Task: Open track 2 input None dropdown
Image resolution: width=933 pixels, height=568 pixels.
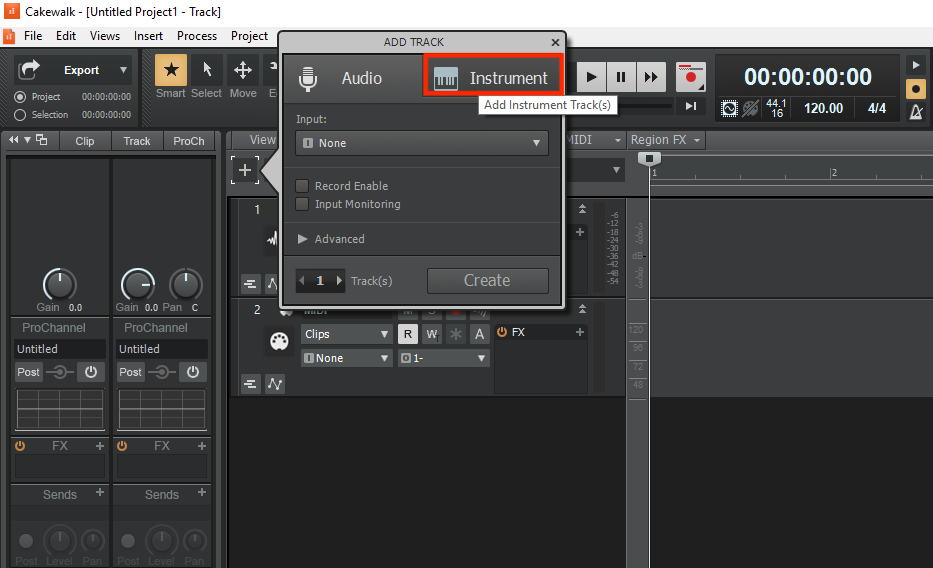Action: click(346, 358)
